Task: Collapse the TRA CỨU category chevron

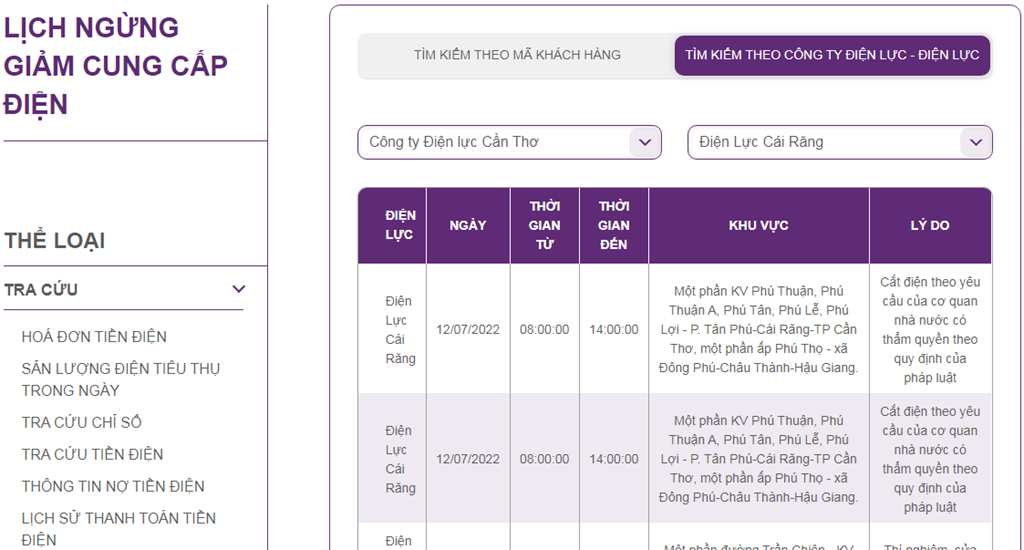Action: (238, 289)
